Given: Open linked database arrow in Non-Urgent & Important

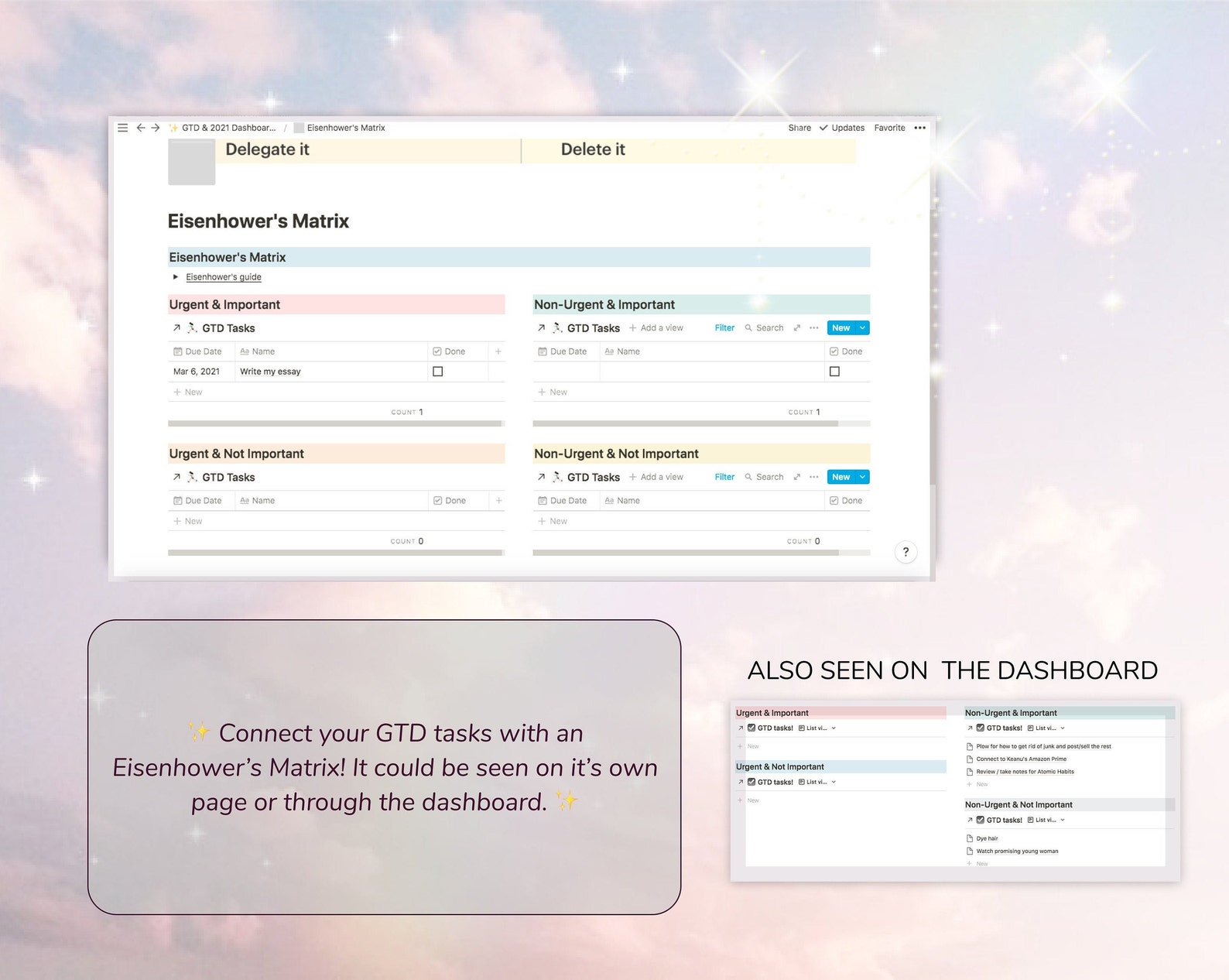Looking at the screenshot, I should click(541, 328).
